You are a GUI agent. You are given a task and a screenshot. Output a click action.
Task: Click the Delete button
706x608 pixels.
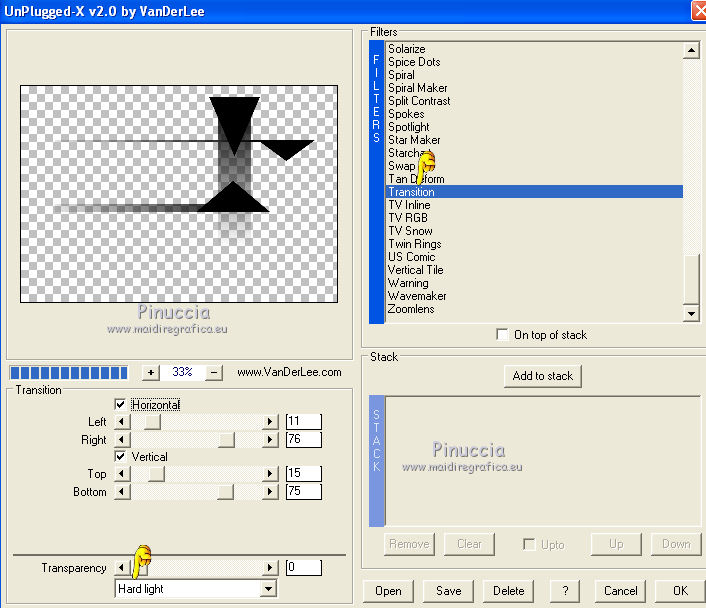coord(508,591)
